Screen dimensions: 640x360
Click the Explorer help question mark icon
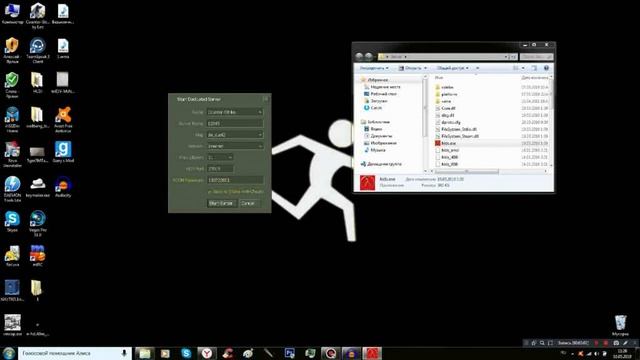547,68
